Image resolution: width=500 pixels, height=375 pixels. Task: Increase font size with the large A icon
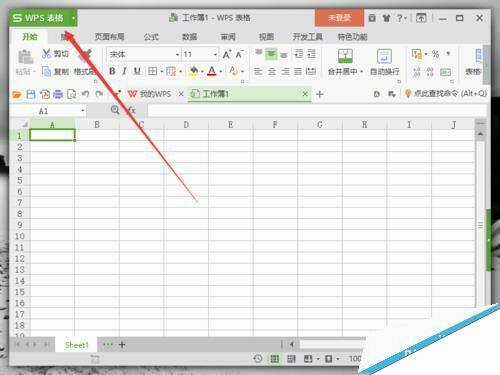pos(227,54)
